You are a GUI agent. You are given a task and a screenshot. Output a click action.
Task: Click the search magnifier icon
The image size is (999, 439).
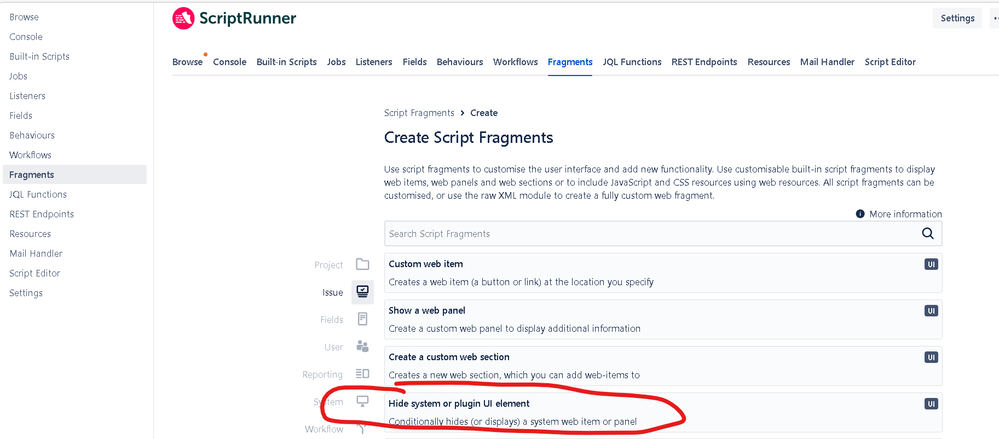coord(928,233)
